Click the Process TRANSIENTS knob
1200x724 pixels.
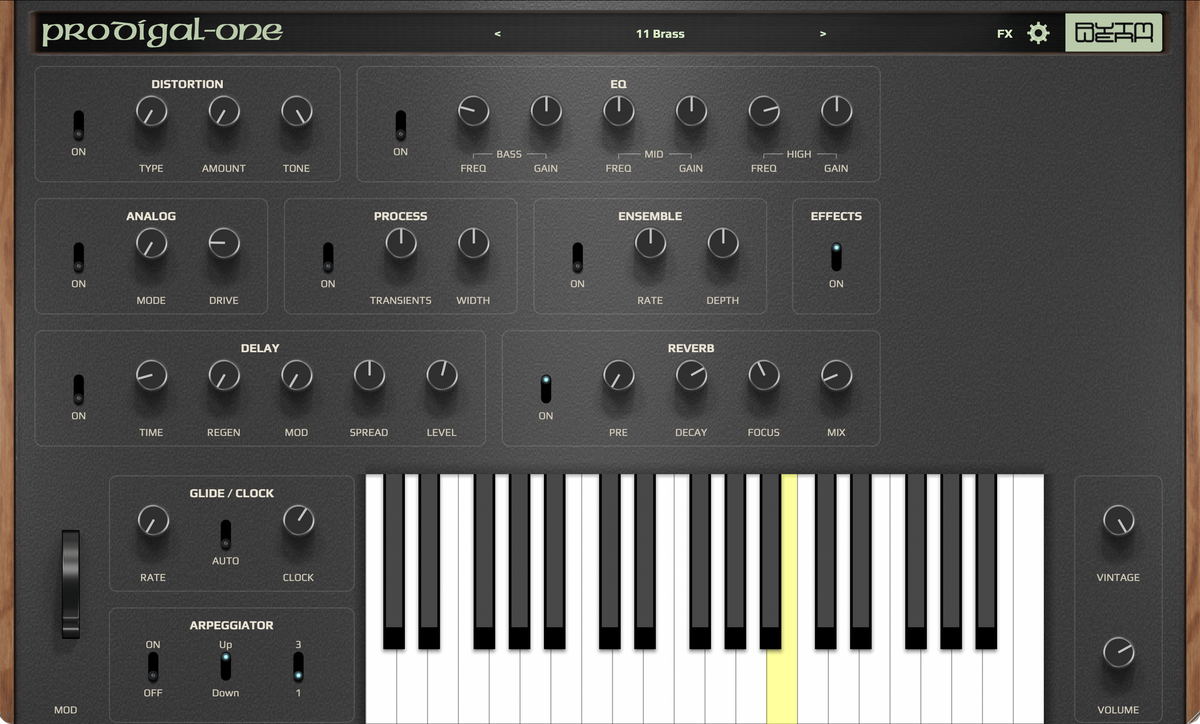401,243
